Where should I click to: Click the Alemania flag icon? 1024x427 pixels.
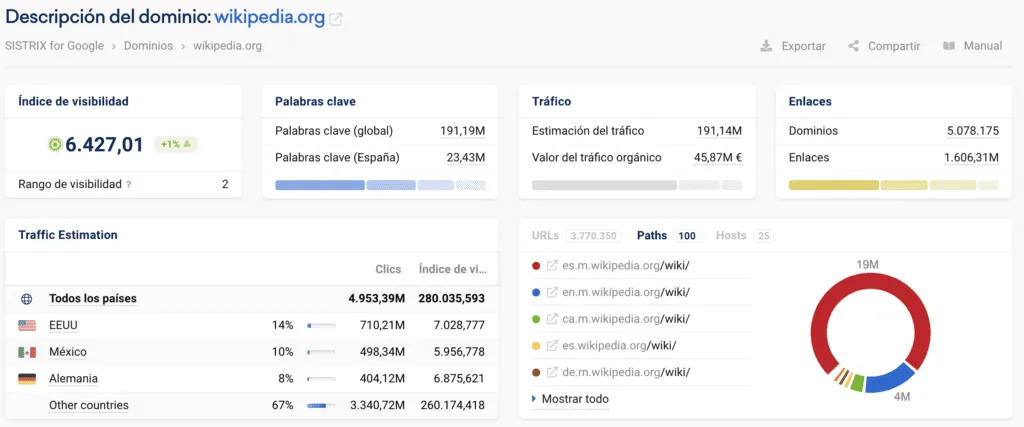[27, 379]
